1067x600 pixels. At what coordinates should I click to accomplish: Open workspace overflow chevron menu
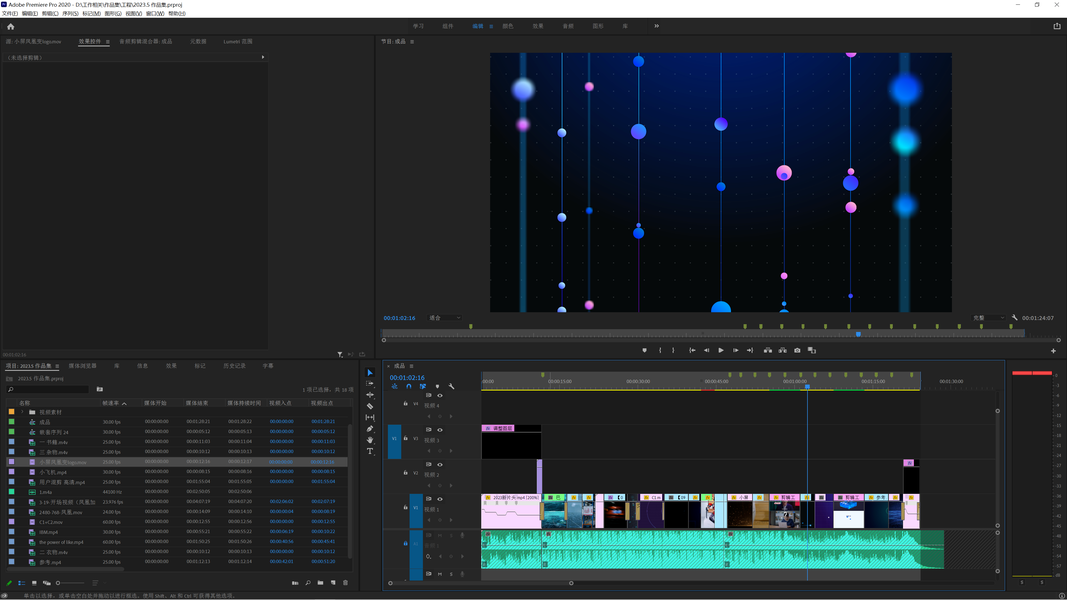[656, 26]
